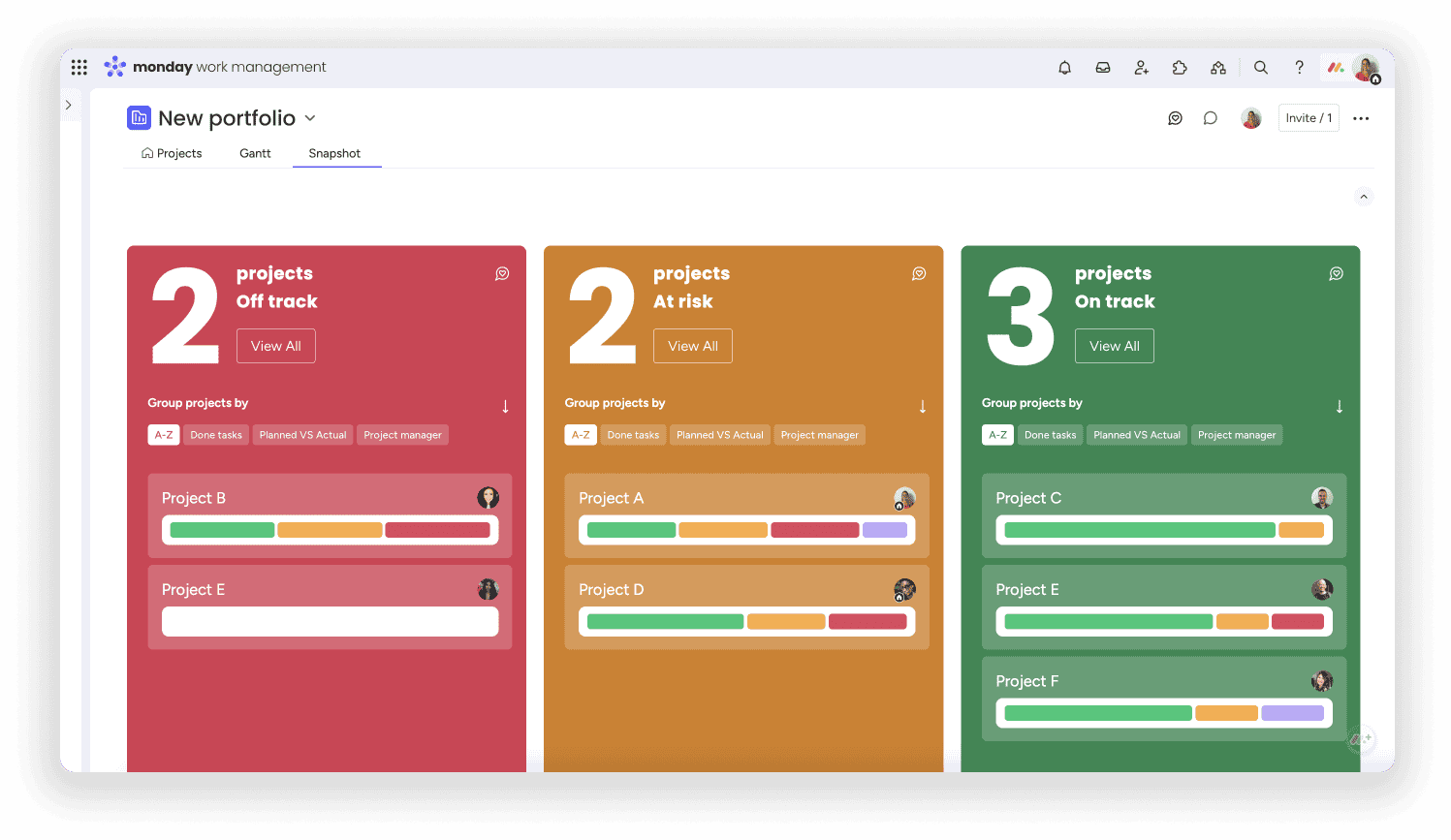
Task: Click the help question mark icon
Action: (x=1299, y=68)
